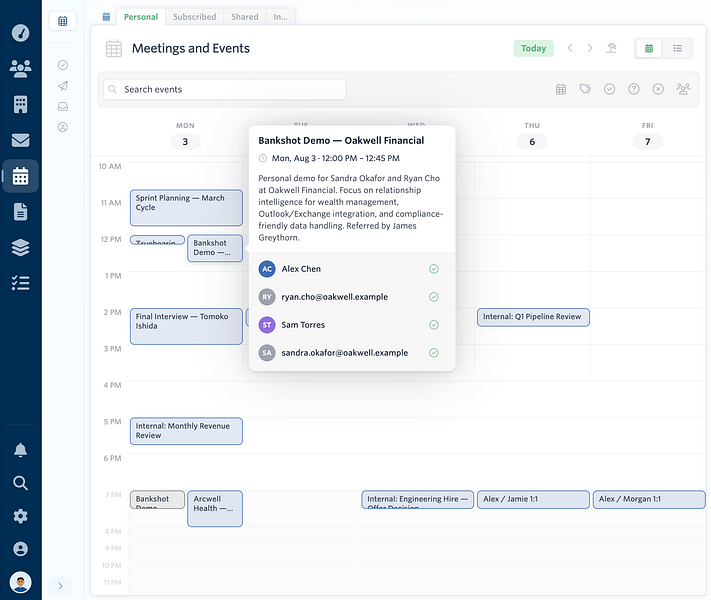Open the task checklist icon in sidebar
Viewport: 711px width, 600px height.
tap(20, 283)
